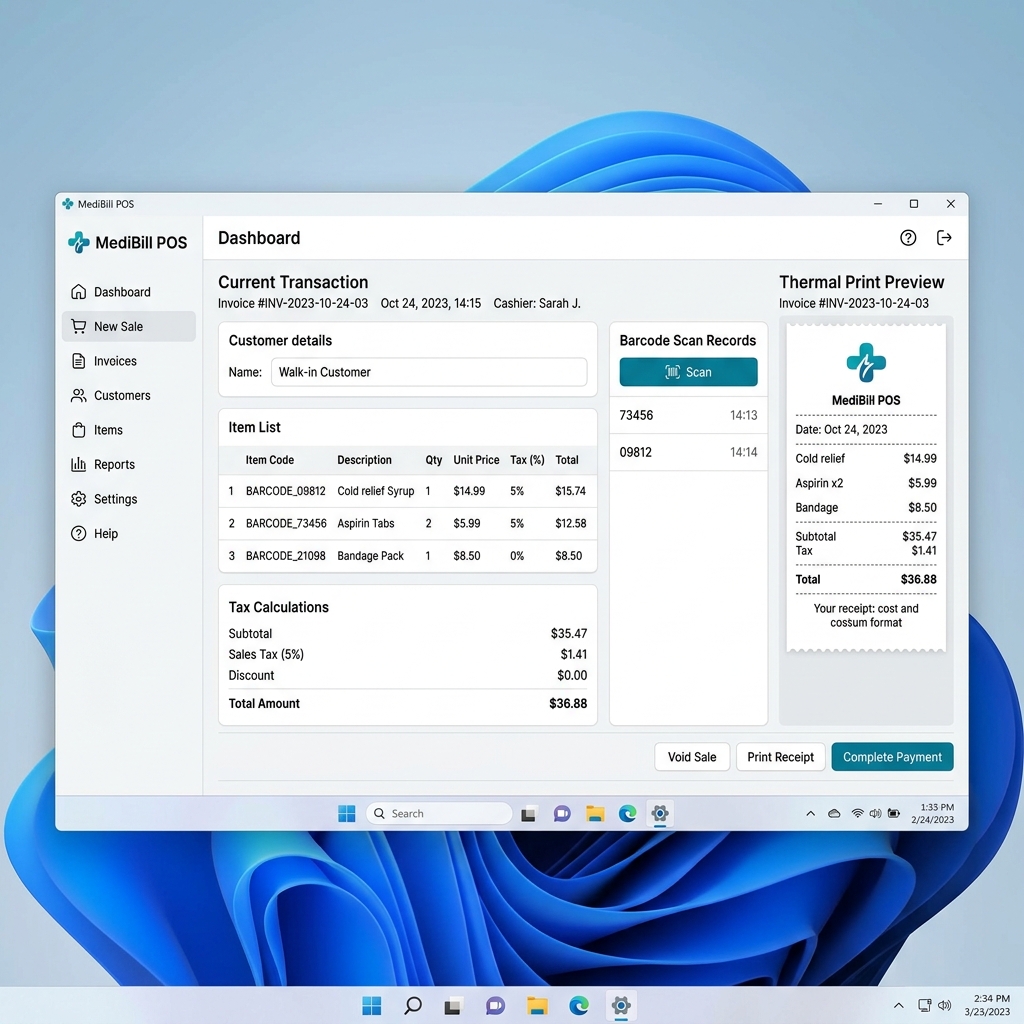This screenshot has width=1024, height=1024.
Task: Click the shopping cart icon for New Sale
Action: pyautogui.click(x=78, y=326)
